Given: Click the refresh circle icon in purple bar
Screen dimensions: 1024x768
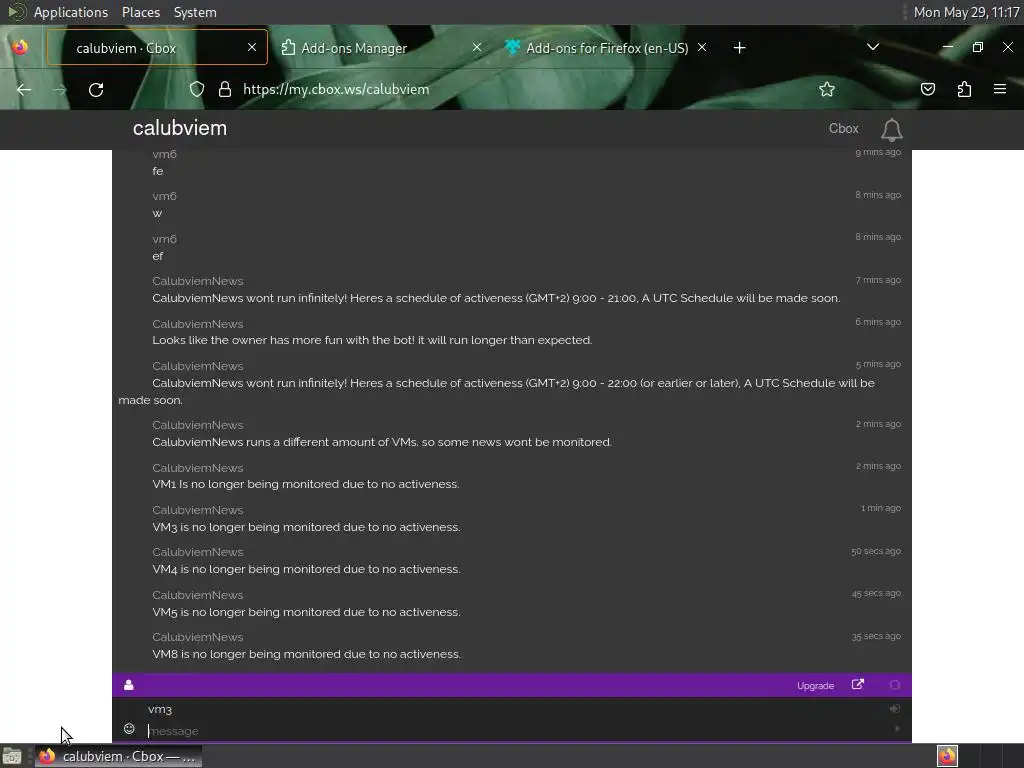Looking at the screenshot, I should (x=895, y=684).
